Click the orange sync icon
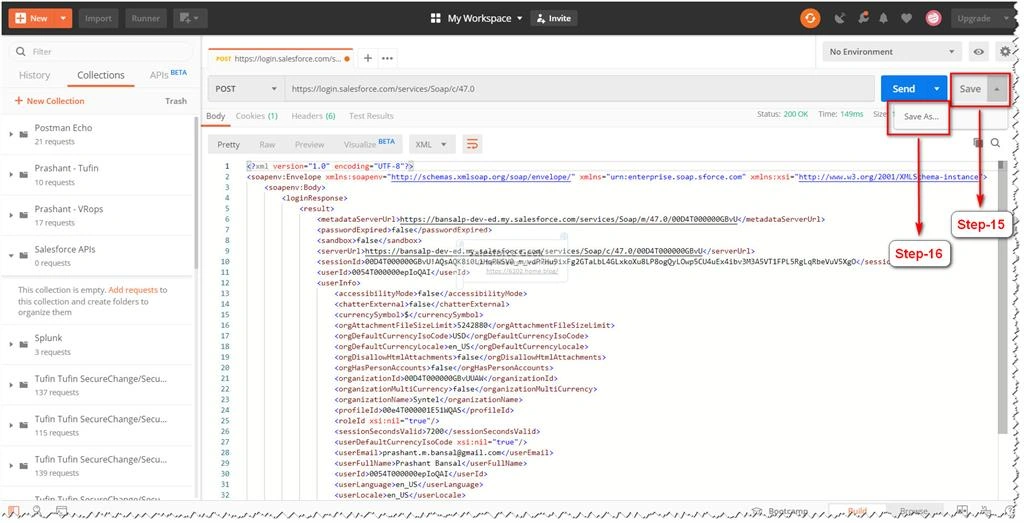This screenshot has height=523, width=1024. point(810,18)
